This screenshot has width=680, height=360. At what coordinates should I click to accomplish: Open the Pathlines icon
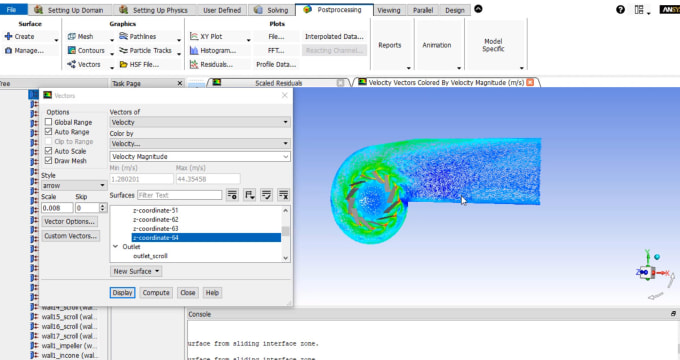click(x=123, y=36)
